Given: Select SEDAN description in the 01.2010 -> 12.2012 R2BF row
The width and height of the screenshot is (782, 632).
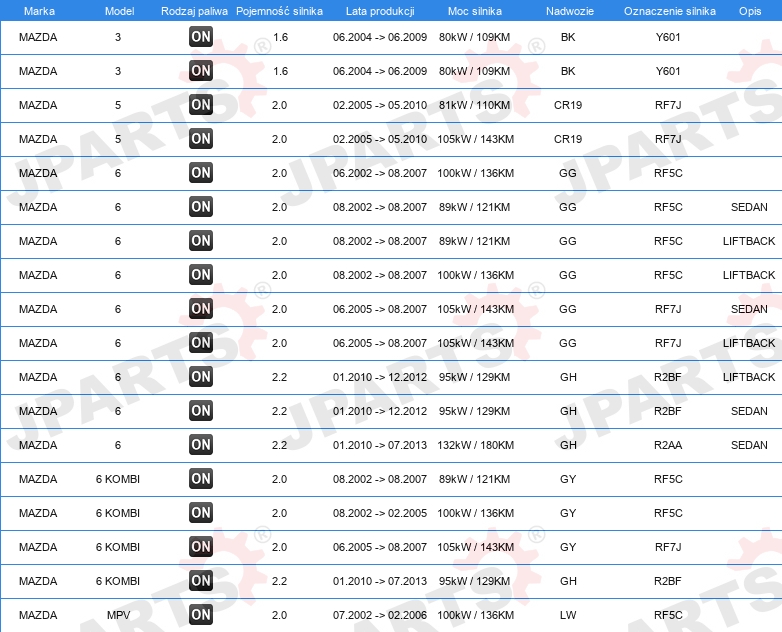Looking at the screenshot, I should point(749,411).
